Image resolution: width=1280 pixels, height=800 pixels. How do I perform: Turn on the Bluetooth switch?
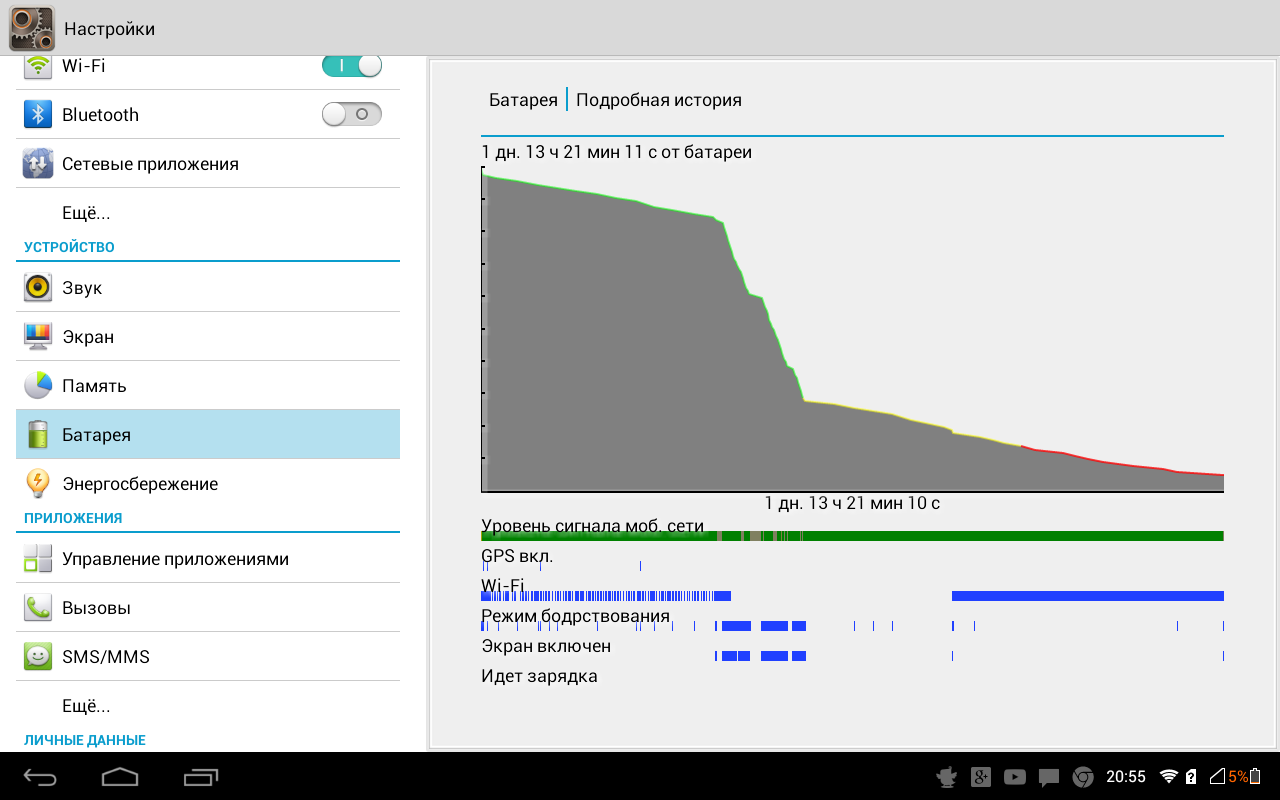coord(352,114)
